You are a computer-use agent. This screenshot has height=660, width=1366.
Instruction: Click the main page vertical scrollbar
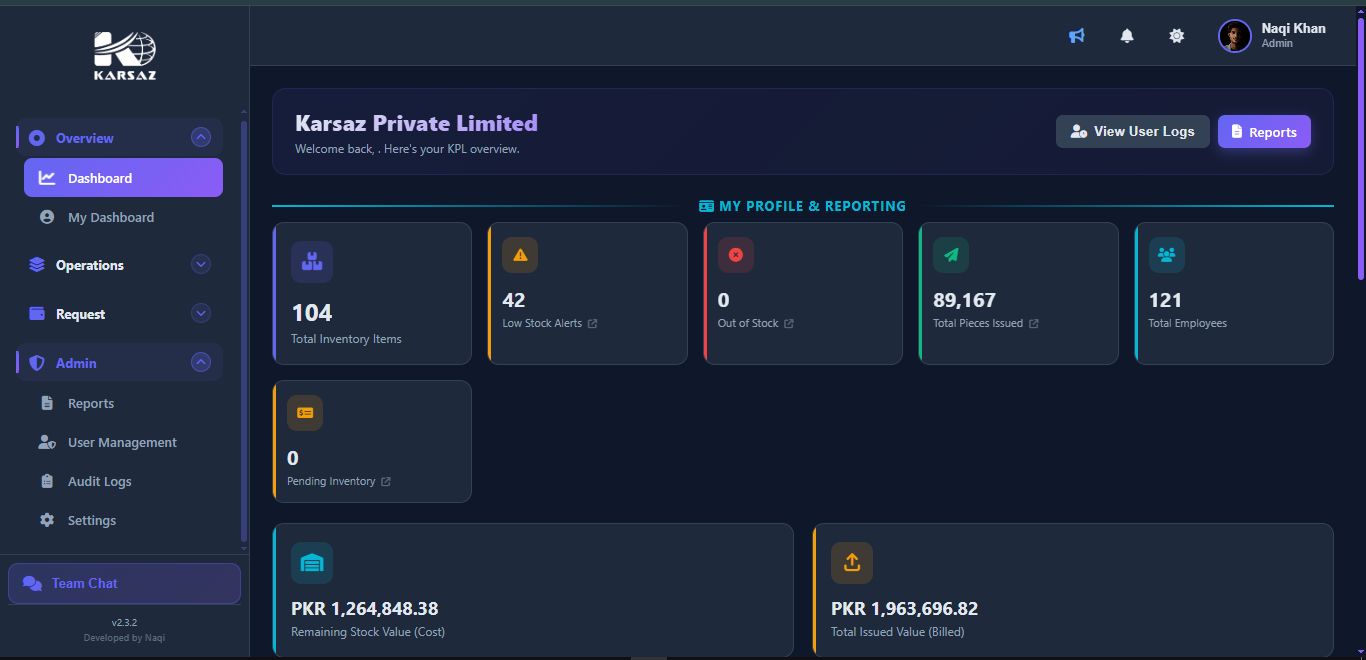pos(1360,150)
